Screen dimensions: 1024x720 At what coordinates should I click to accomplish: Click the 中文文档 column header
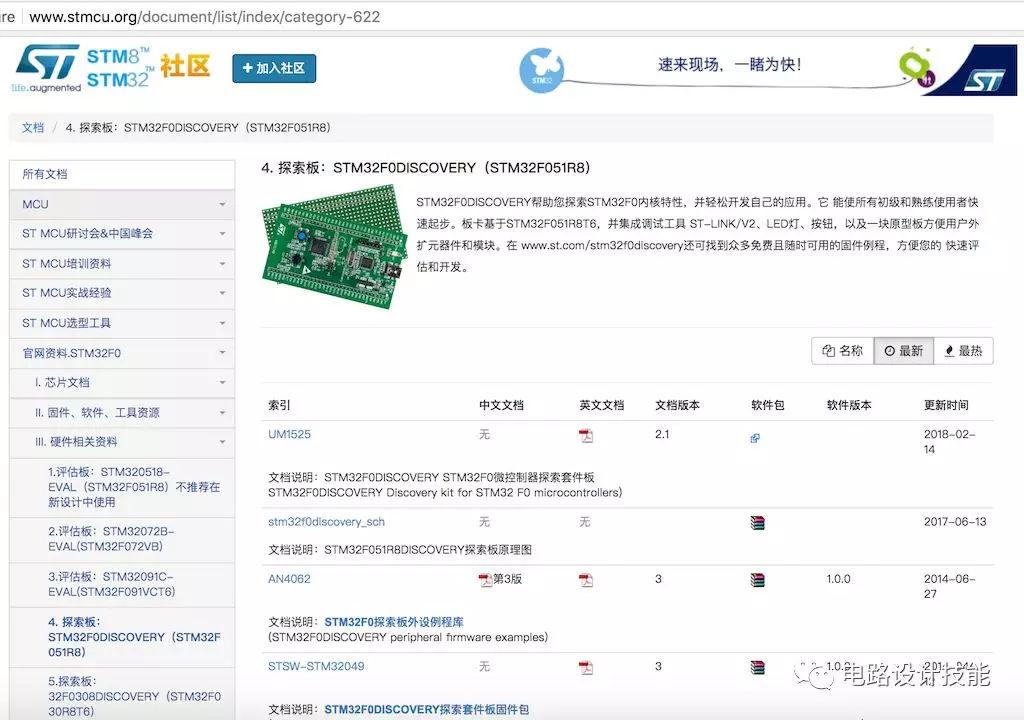click(501, 406)
